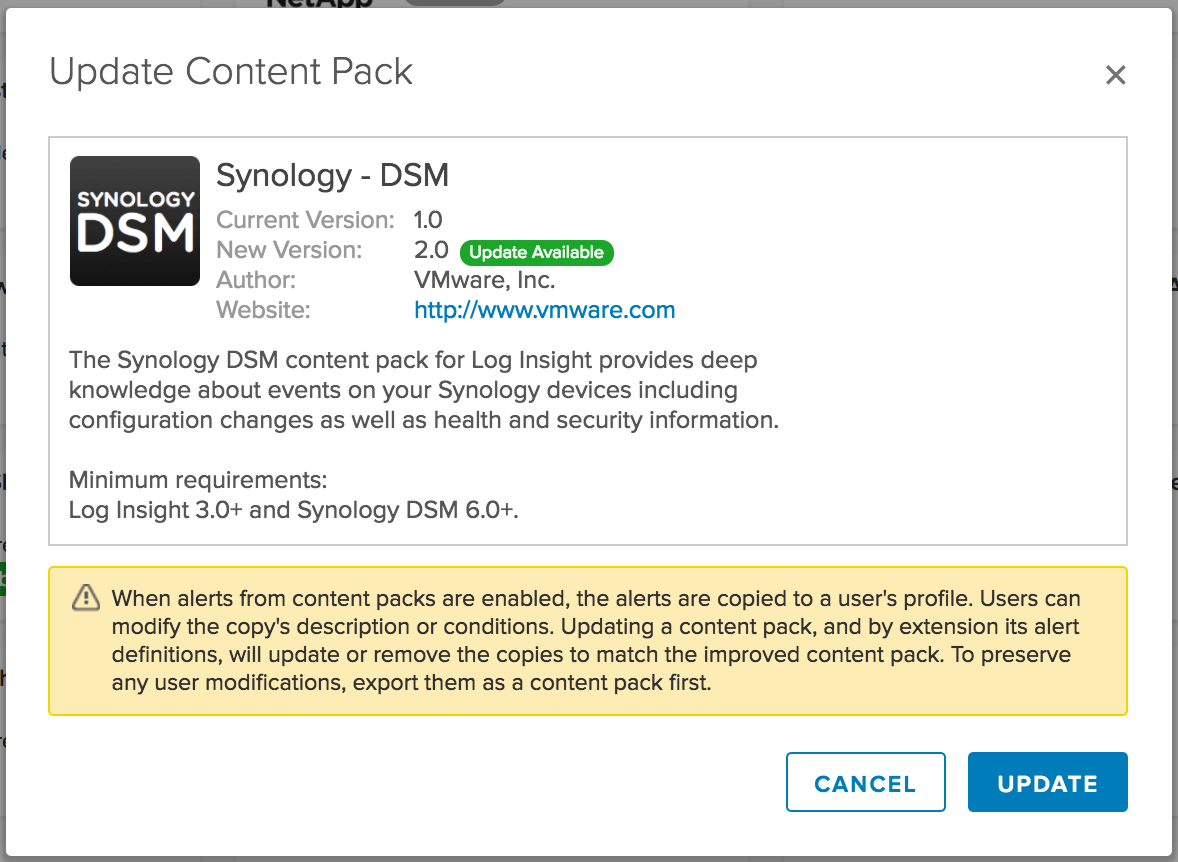Click the Website label
Screen dimensions: 1178x862
[263, 310]
